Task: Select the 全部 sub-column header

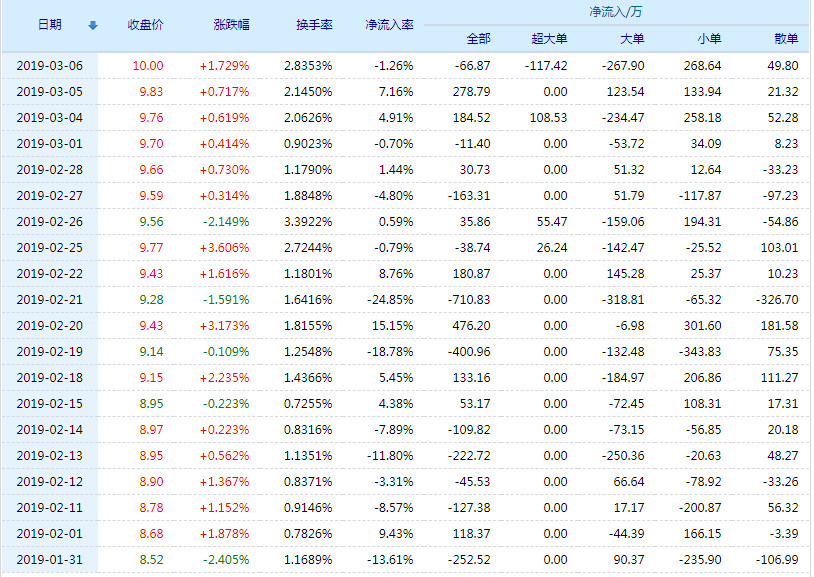Action: [x=478, y=39]
